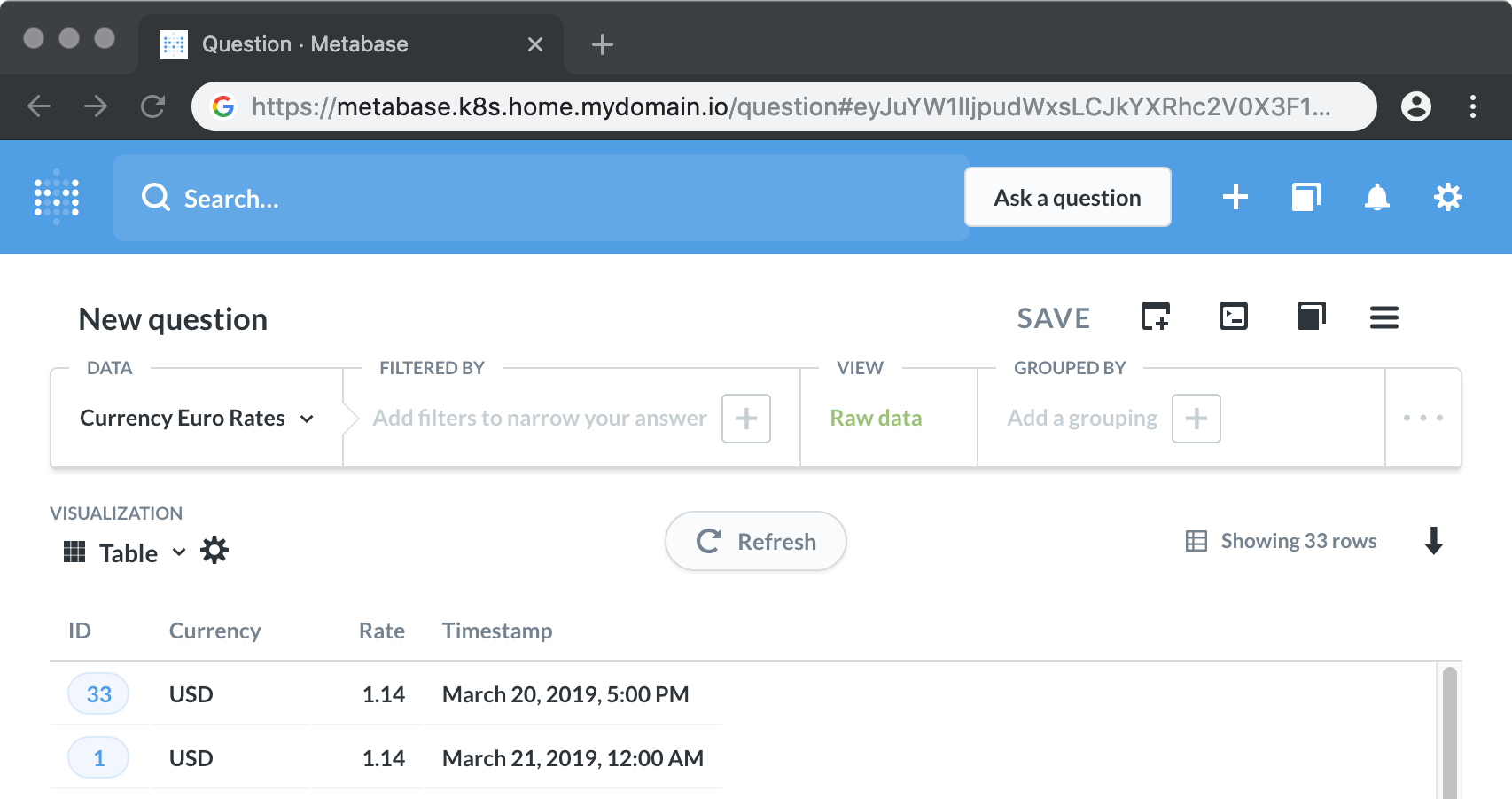Open the plus create-new menu
Screen dimensions: 1512x799
(1235, 197)
